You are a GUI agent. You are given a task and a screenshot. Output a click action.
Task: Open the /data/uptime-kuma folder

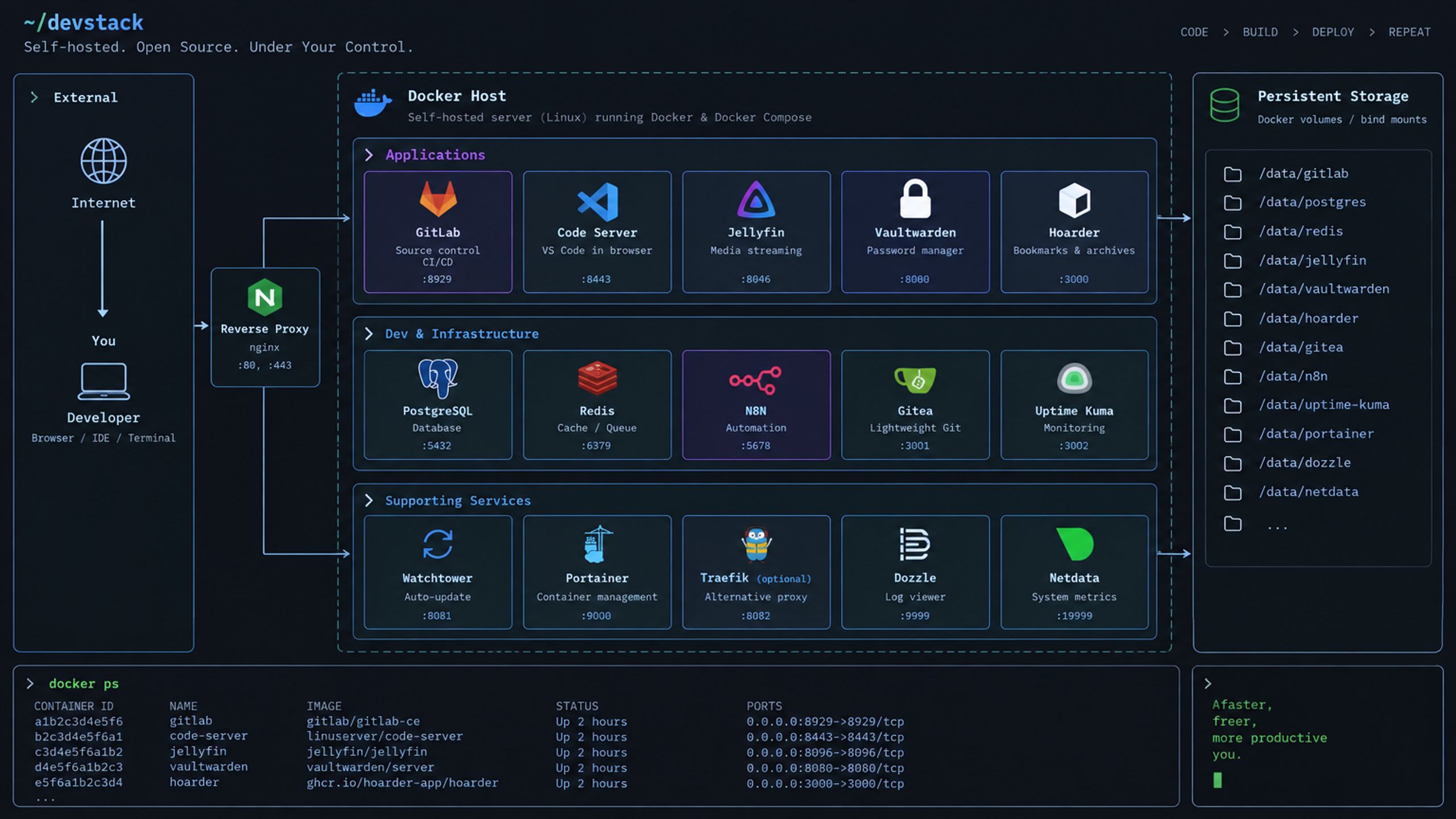pyautogui.click(x=1306, y=405)
